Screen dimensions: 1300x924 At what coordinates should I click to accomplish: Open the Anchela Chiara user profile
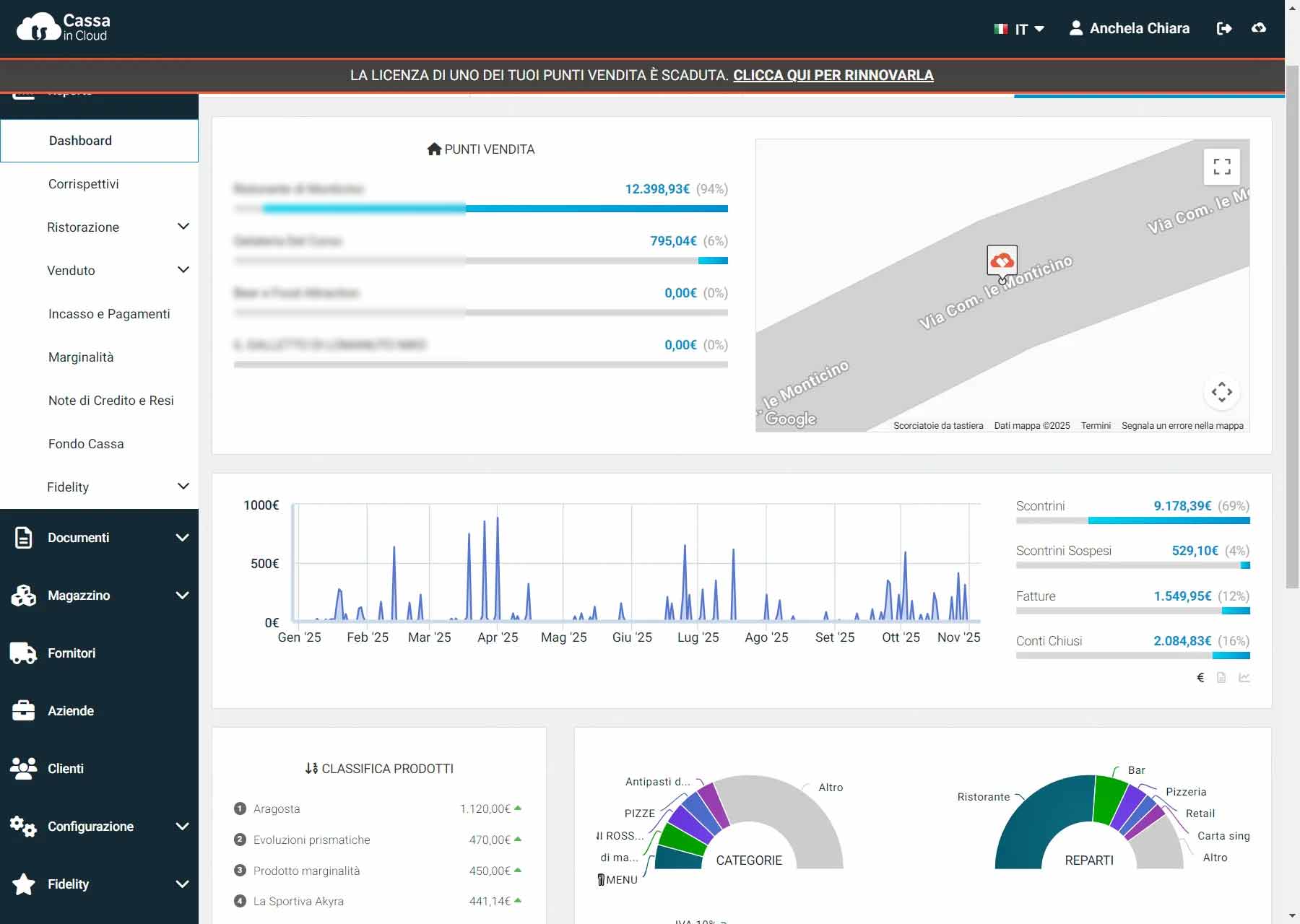(x=1130, y=28)
